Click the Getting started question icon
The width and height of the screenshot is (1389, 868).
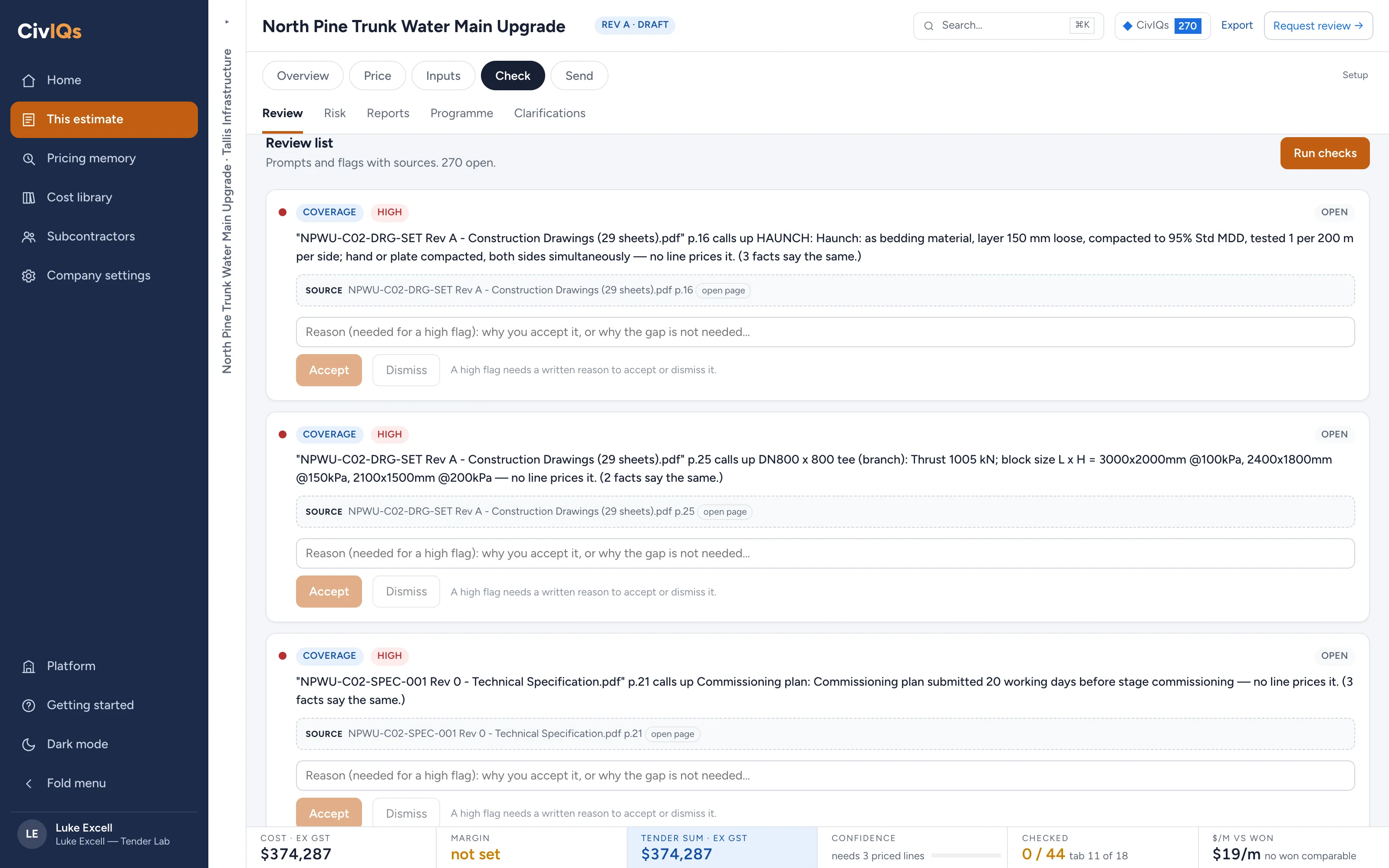pyautogui.click(x=29, y=705)
